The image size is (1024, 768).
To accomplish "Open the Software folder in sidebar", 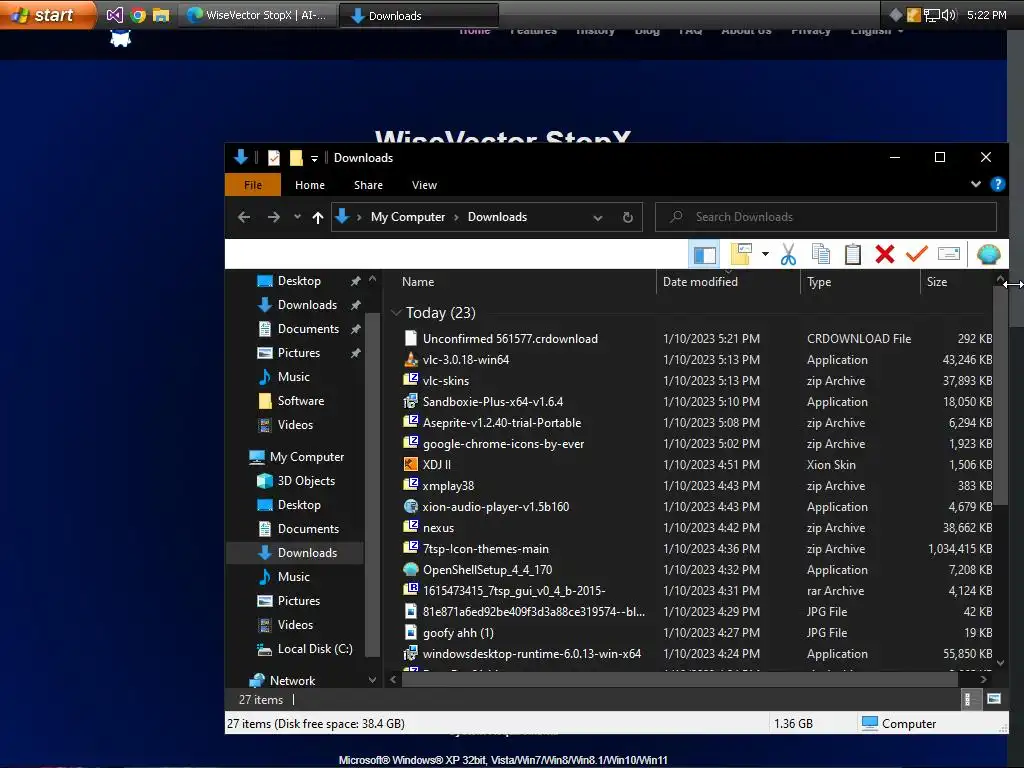I will (x=300, y=401).
